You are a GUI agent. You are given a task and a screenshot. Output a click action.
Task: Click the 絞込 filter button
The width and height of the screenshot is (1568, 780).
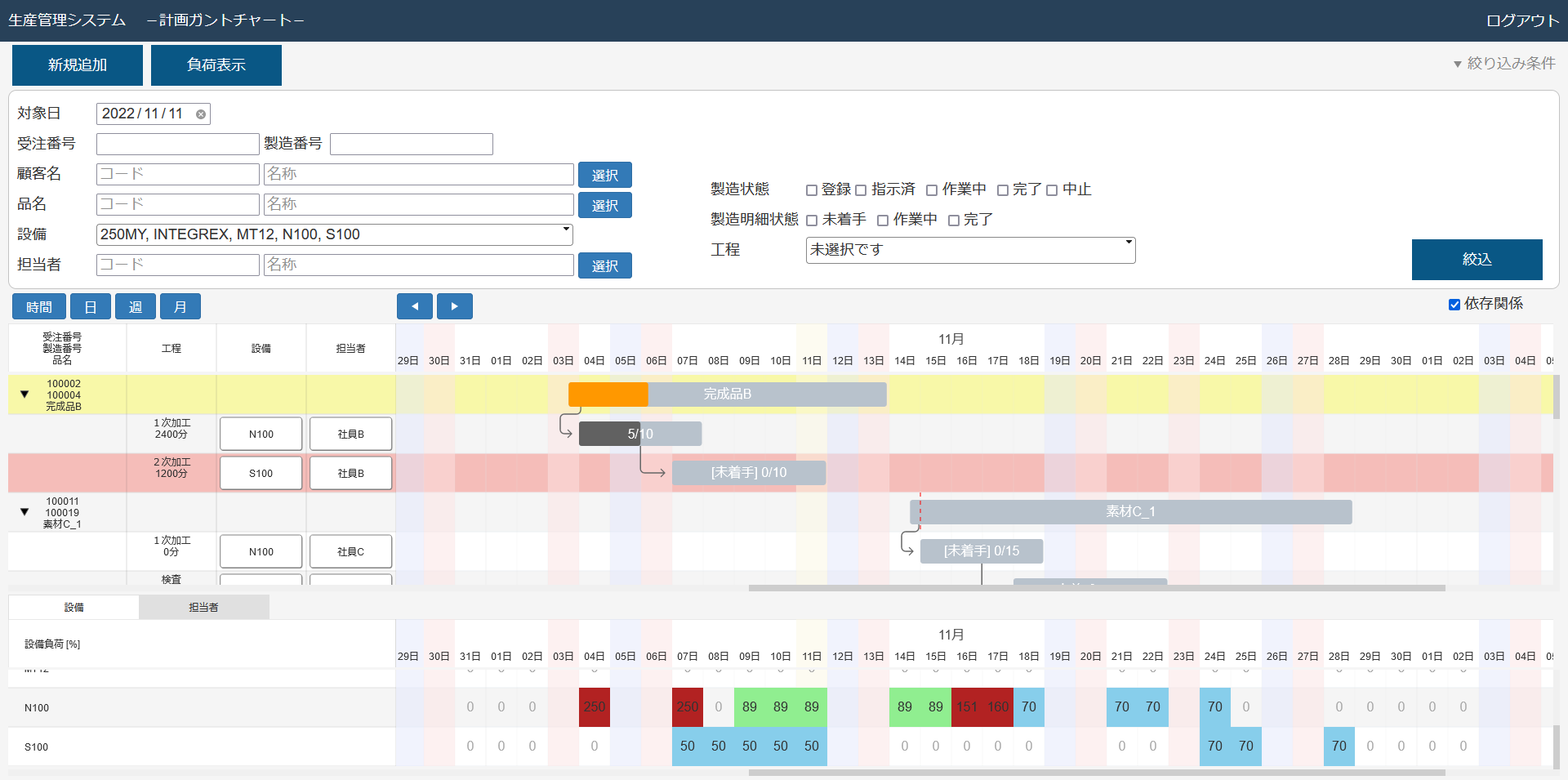1477,260
